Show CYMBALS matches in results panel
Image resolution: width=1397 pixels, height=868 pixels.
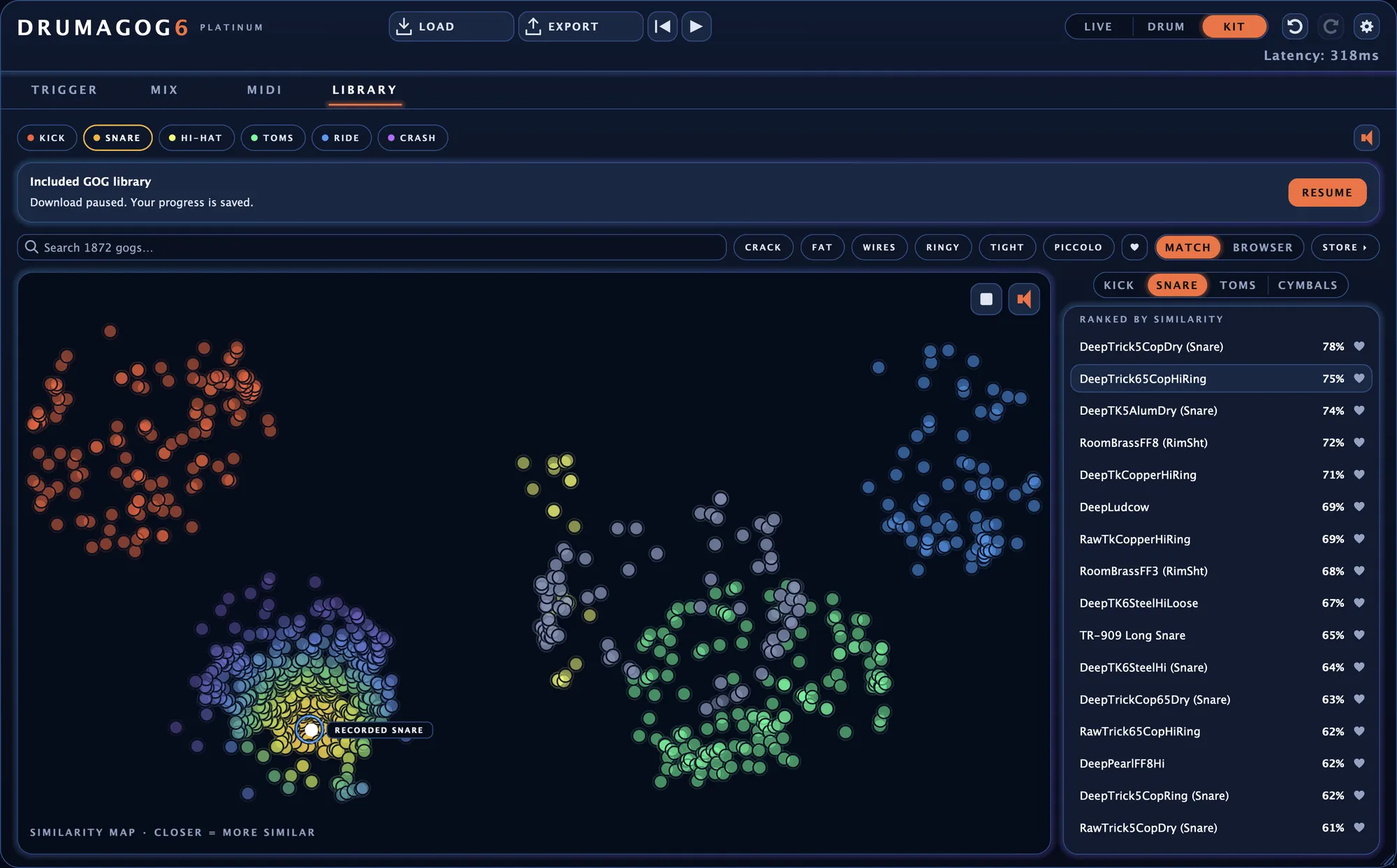(1308, 285)
